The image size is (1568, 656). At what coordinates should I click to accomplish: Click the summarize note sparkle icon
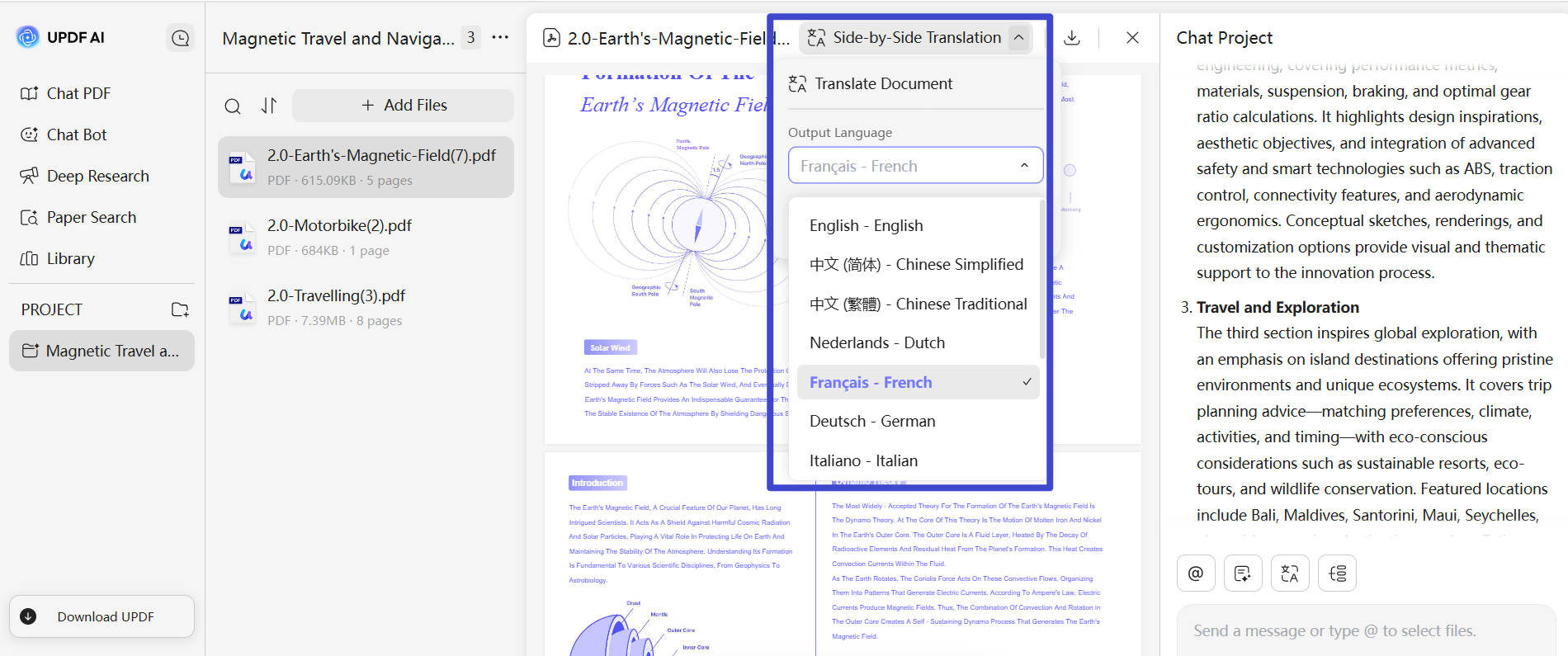(1243, 573)
